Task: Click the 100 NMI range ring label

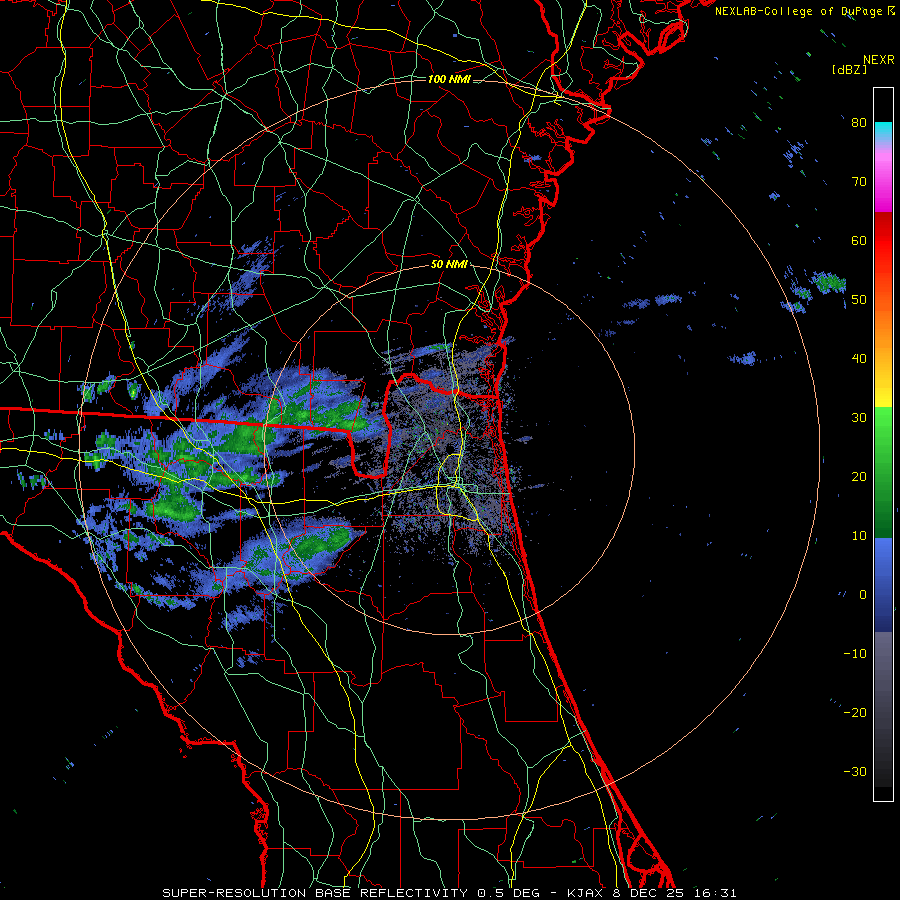Action: point(449,79)
